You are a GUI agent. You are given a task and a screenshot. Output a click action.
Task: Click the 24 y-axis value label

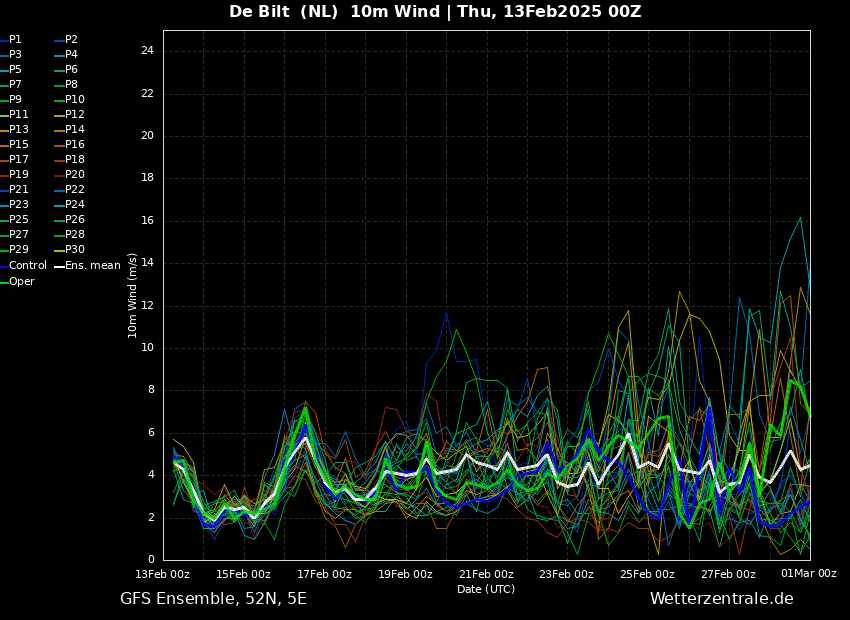147,51
